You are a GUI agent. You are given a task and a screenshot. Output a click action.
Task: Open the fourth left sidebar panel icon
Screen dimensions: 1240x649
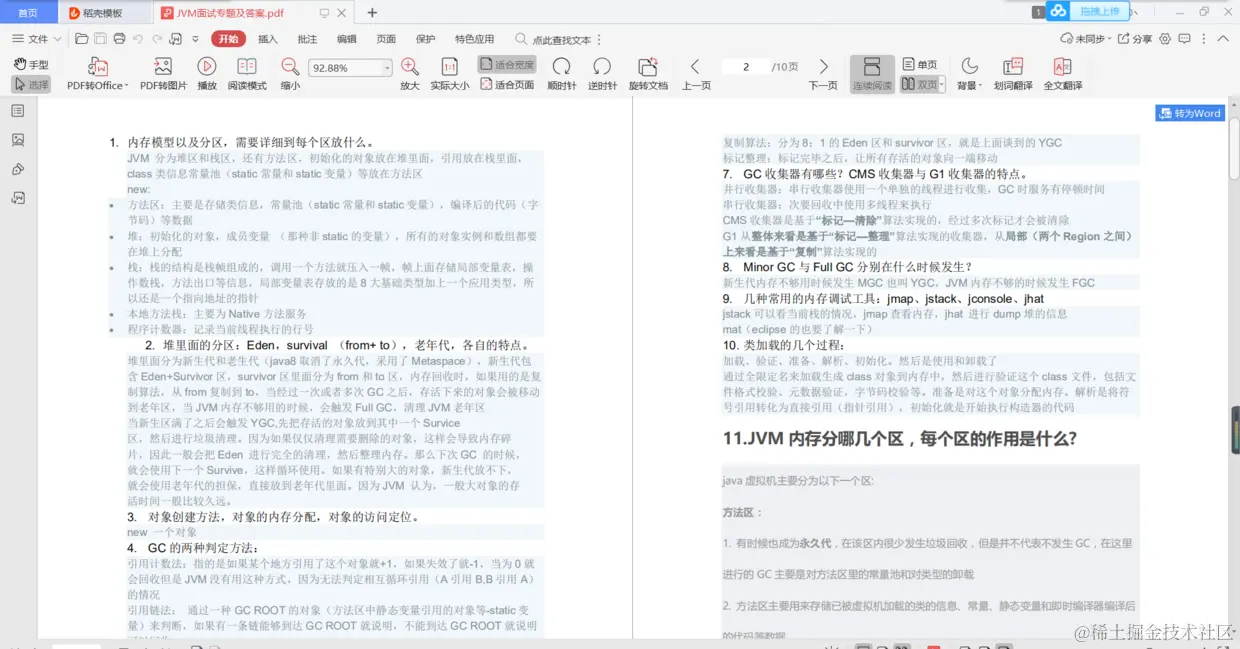[x=18, y=198]
